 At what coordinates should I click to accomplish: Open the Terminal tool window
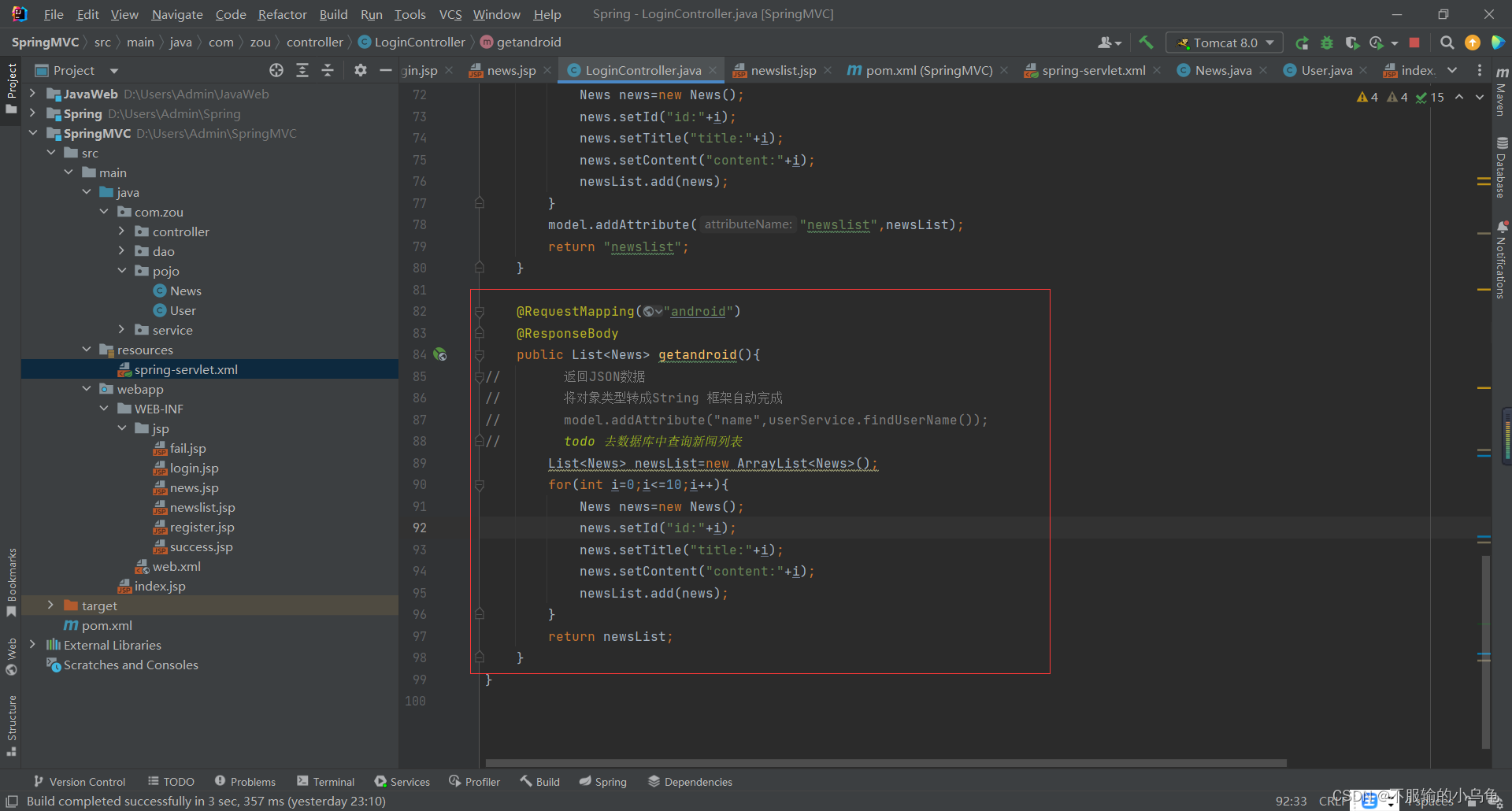(x=325, y=782)
